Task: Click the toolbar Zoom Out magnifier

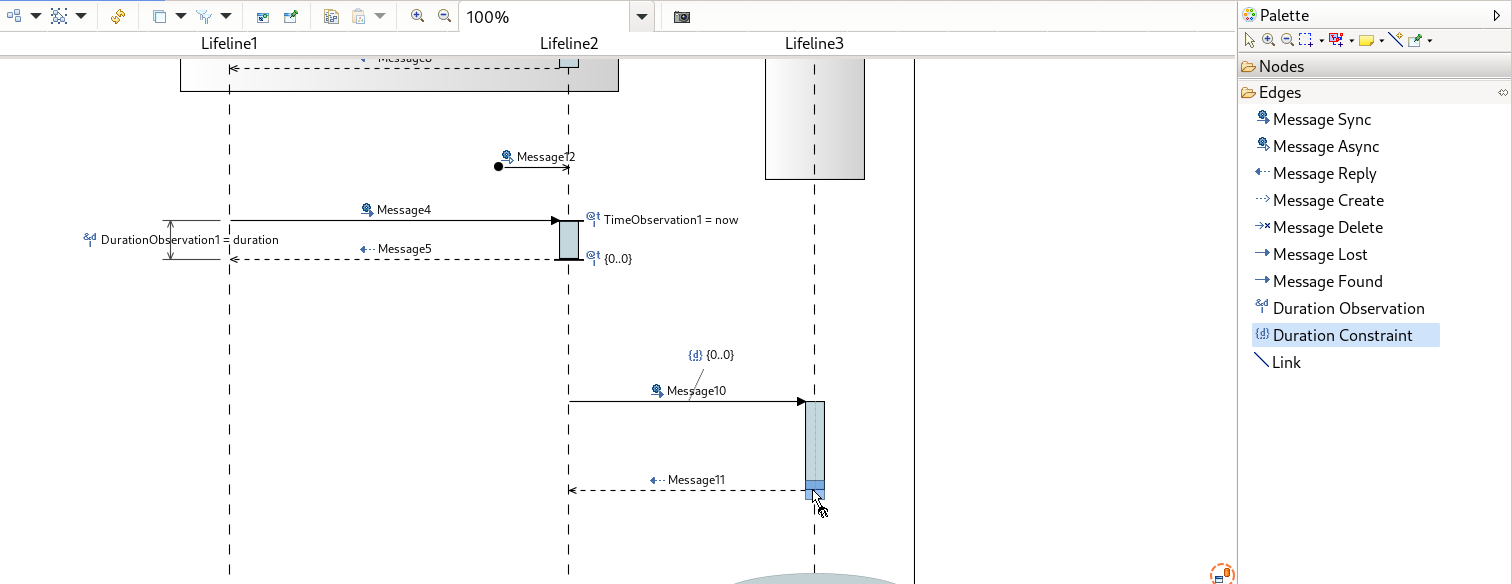Action: pos(445,17)
